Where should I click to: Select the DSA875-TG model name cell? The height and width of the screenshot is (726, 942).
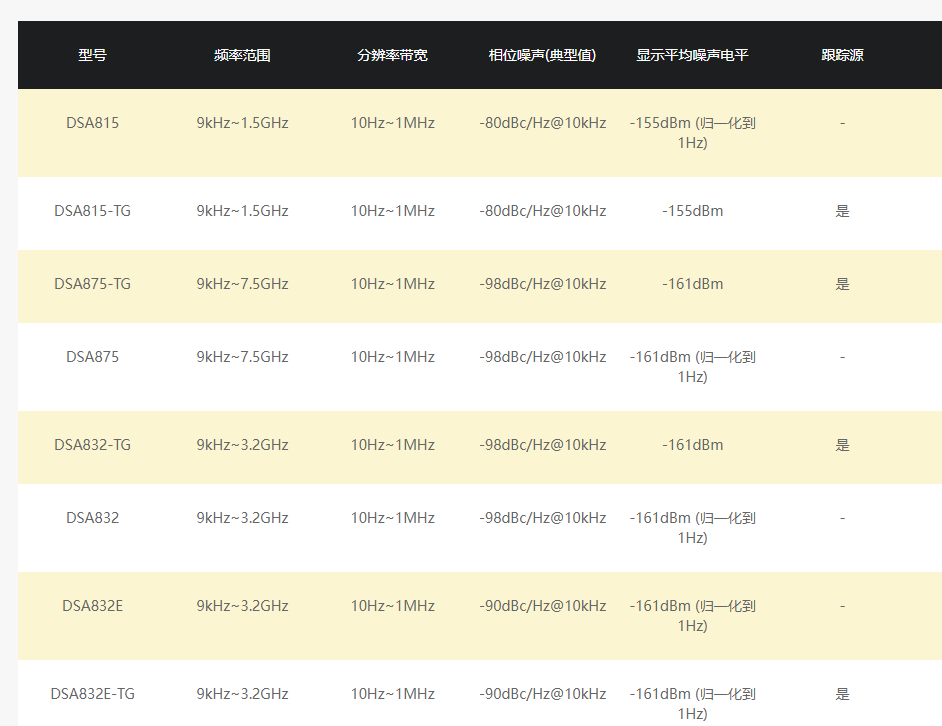[93, 284]
